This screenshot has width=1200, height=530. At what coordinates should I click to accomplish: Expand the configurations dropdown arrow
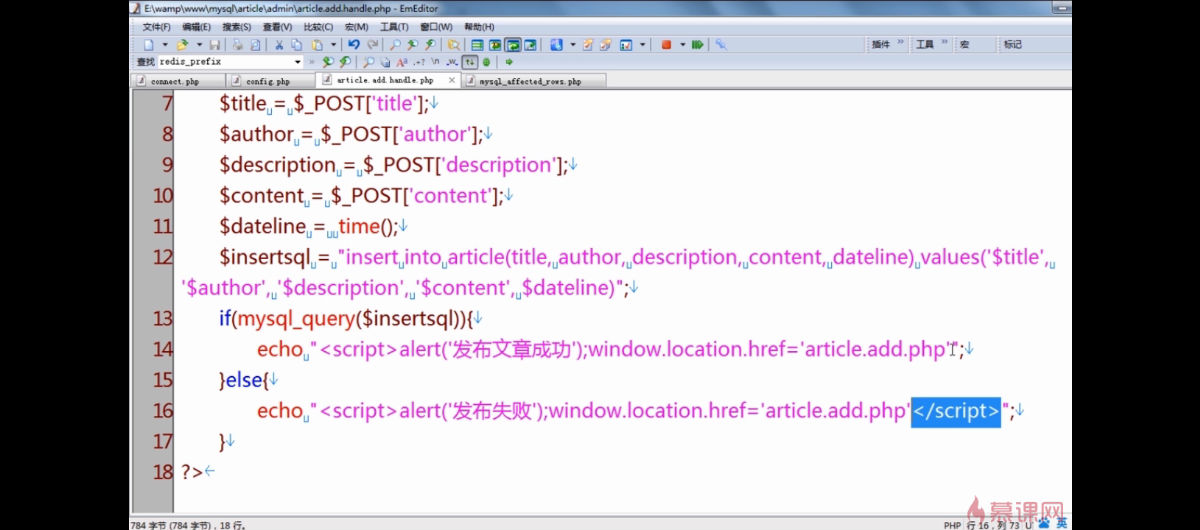coord(572,44)
